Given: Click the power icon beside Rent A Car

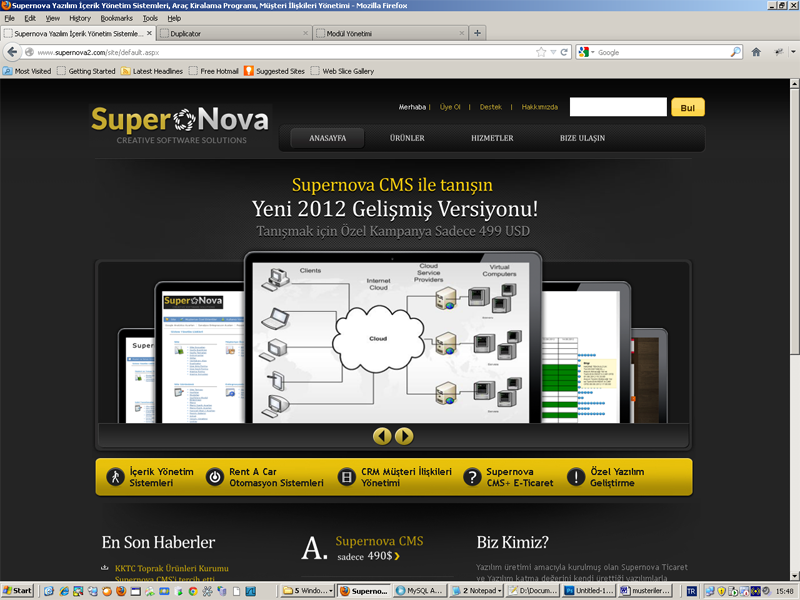Looking at the screenshot, I should pyautogui.click(x=215, y=477).
